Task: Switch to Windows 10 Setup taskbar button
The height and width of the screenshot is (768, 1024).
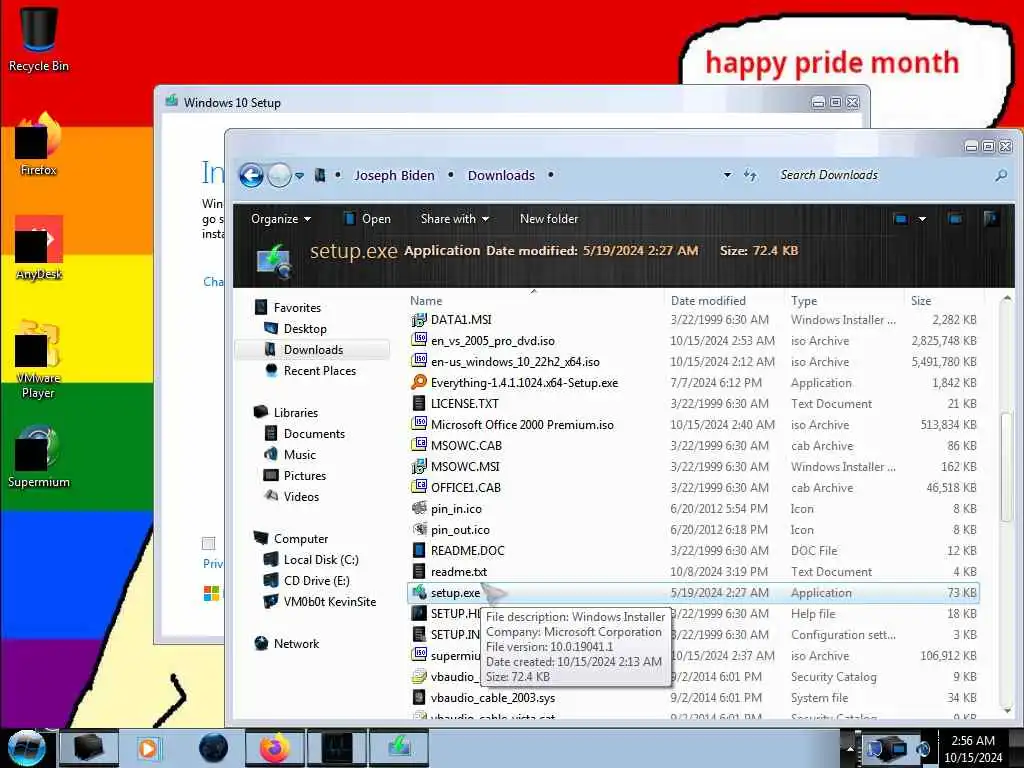Action: tap(399, 748)
